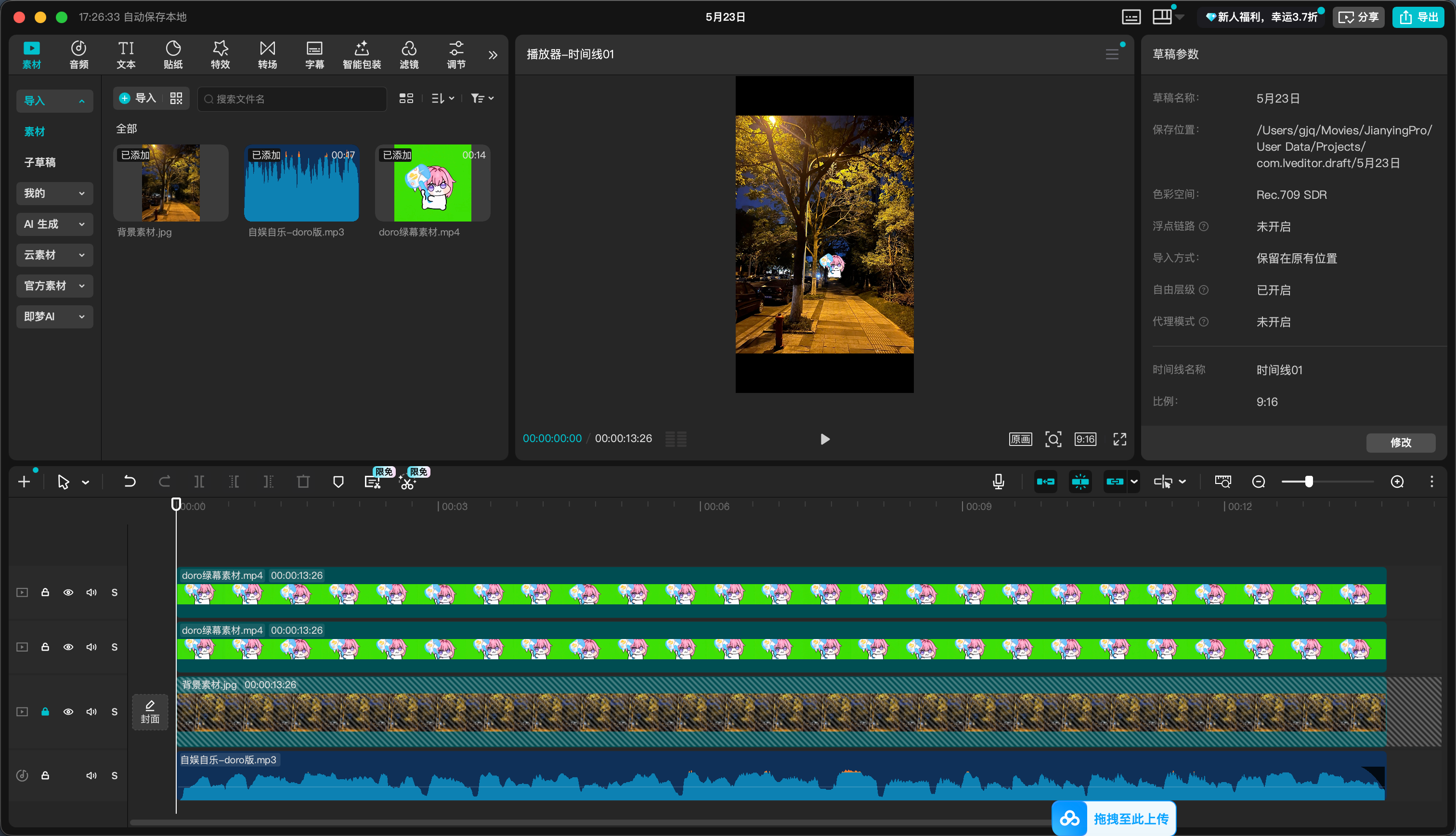Click the redo arrow icon
Screen dimensions: 1456x836
[x=164, y=482]
